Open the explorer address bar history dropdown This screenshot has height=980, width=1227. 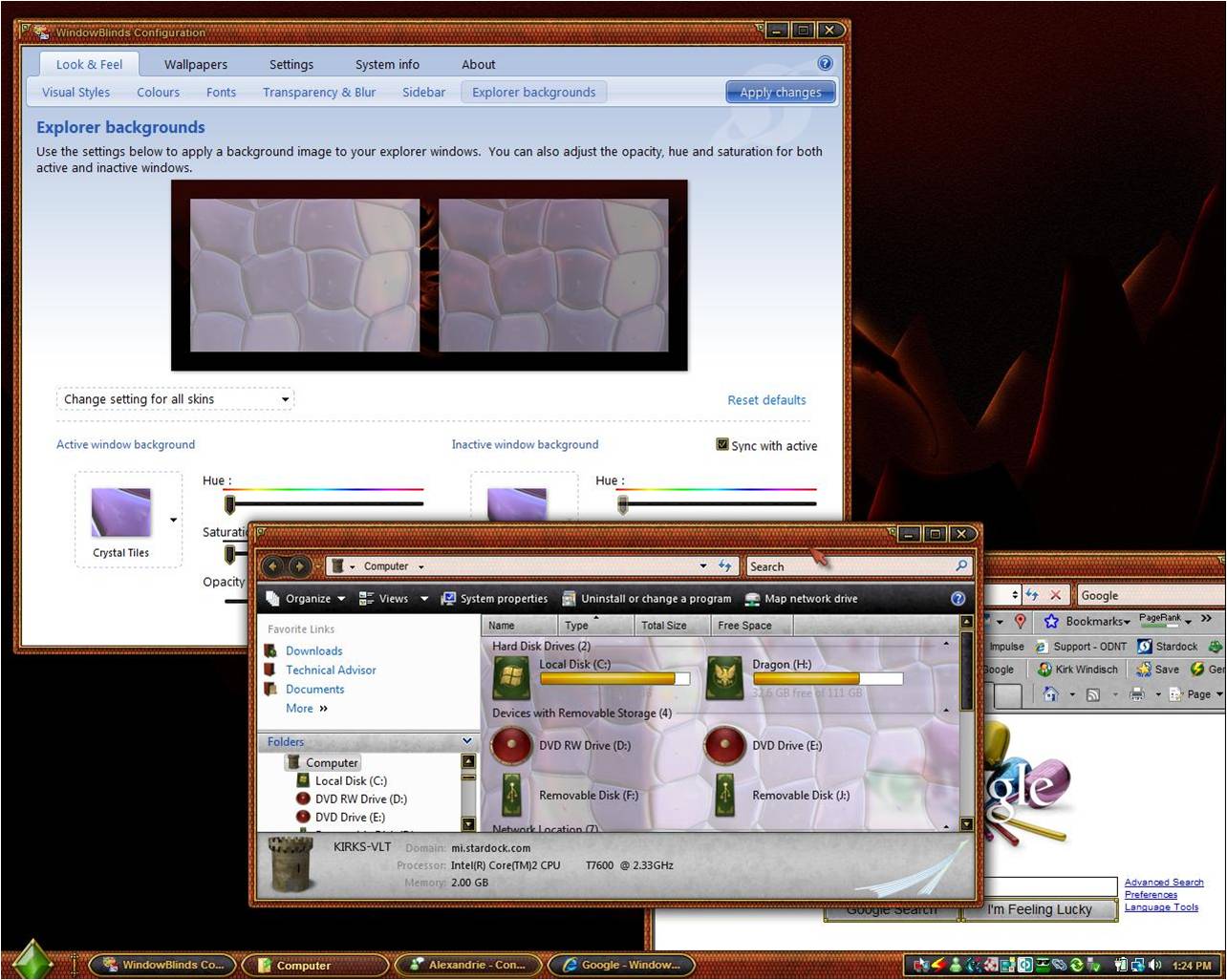click(x=703, y=565)
